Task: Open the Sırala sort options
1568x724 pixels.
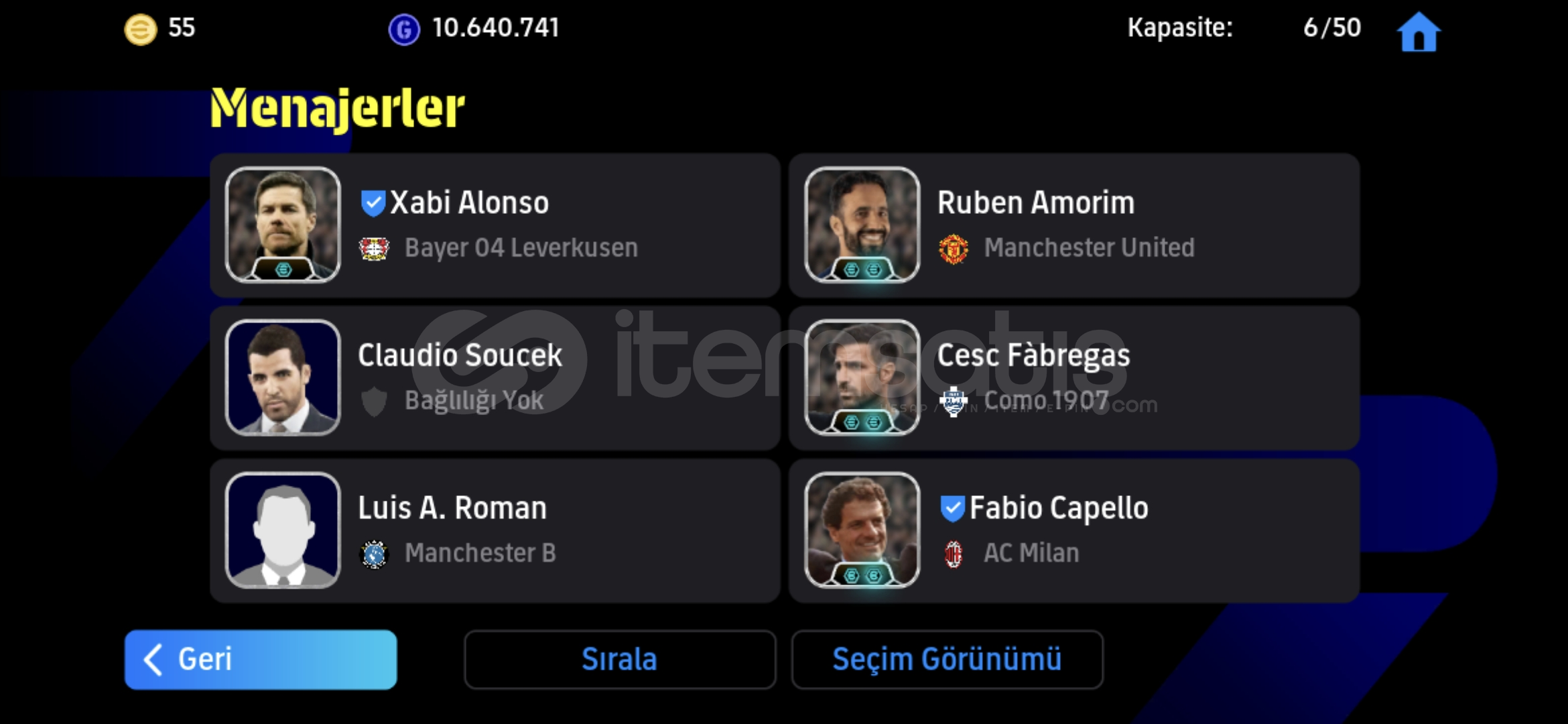Action: coord(620,660)
